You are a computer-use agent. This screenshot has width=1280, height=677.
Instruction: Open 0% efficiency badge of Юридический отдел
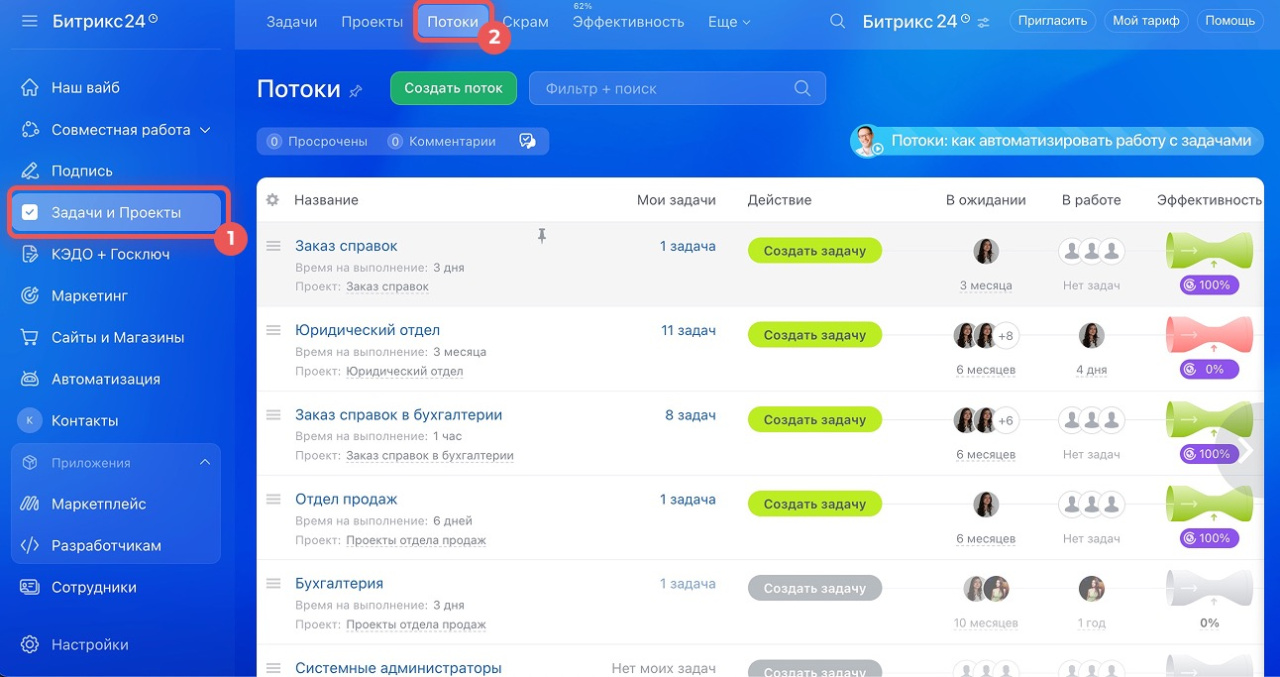tap(1208, 369)
